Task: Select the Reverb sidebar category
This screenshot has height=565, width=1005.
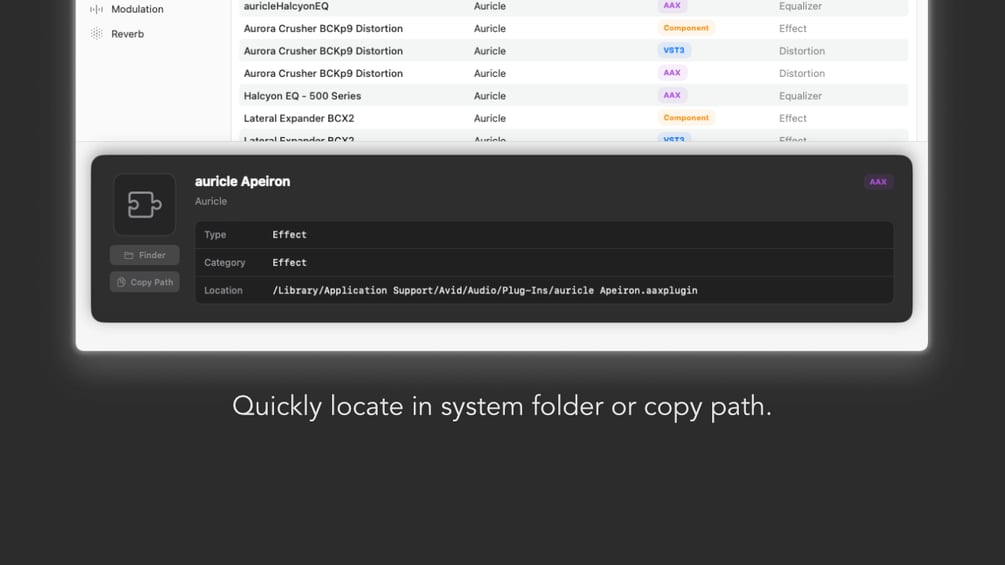Action: (x=127, y=34)
